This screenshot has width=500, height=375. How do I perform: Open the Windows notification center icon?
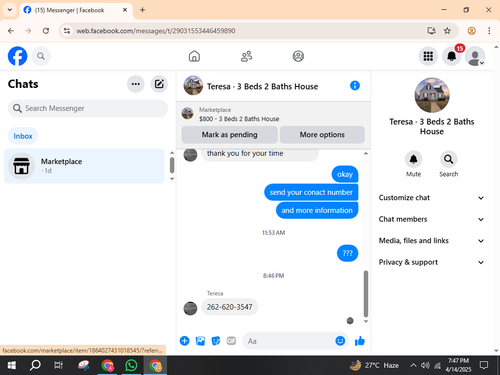point(484,365)
